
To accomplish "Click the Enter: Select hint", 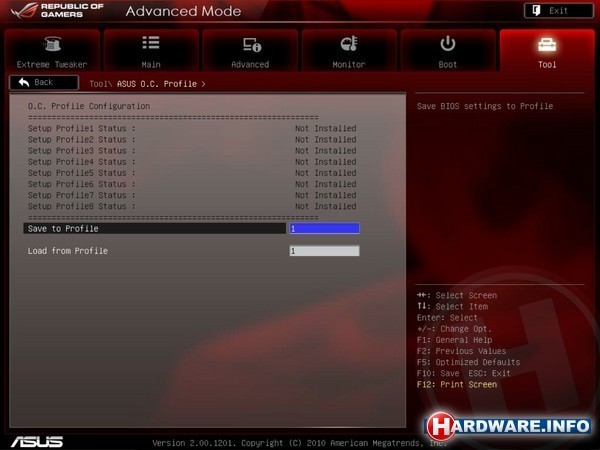I will pos(447,318).
